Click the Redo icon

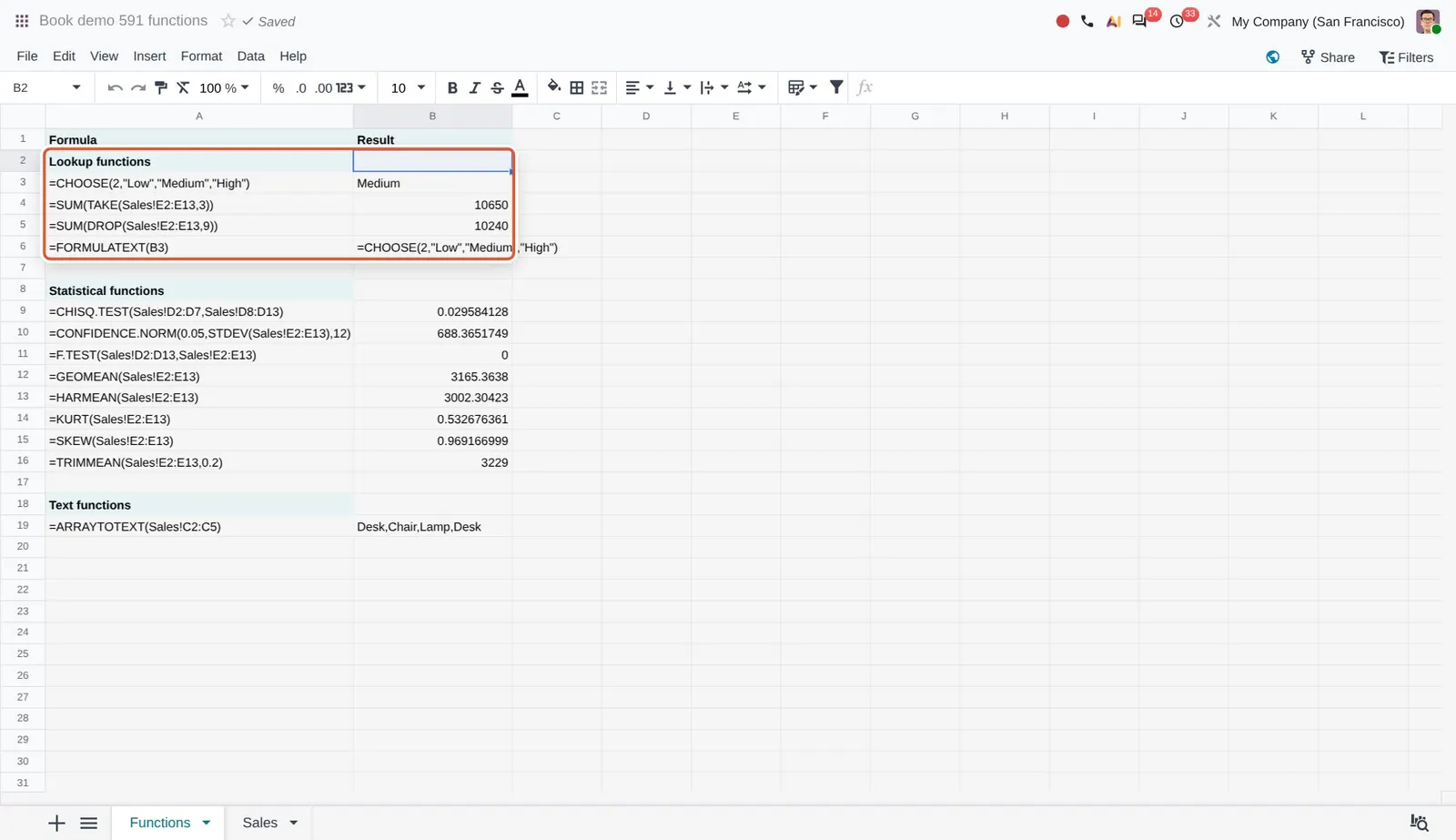[137, 87]
